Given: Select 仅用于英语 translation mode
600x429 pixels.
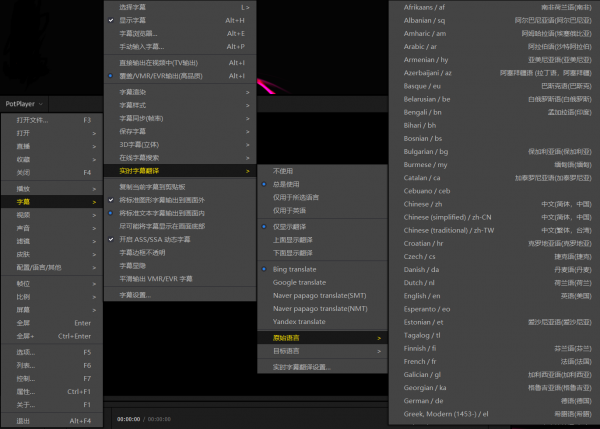Looking at the screenshot, I should [323, 210].
